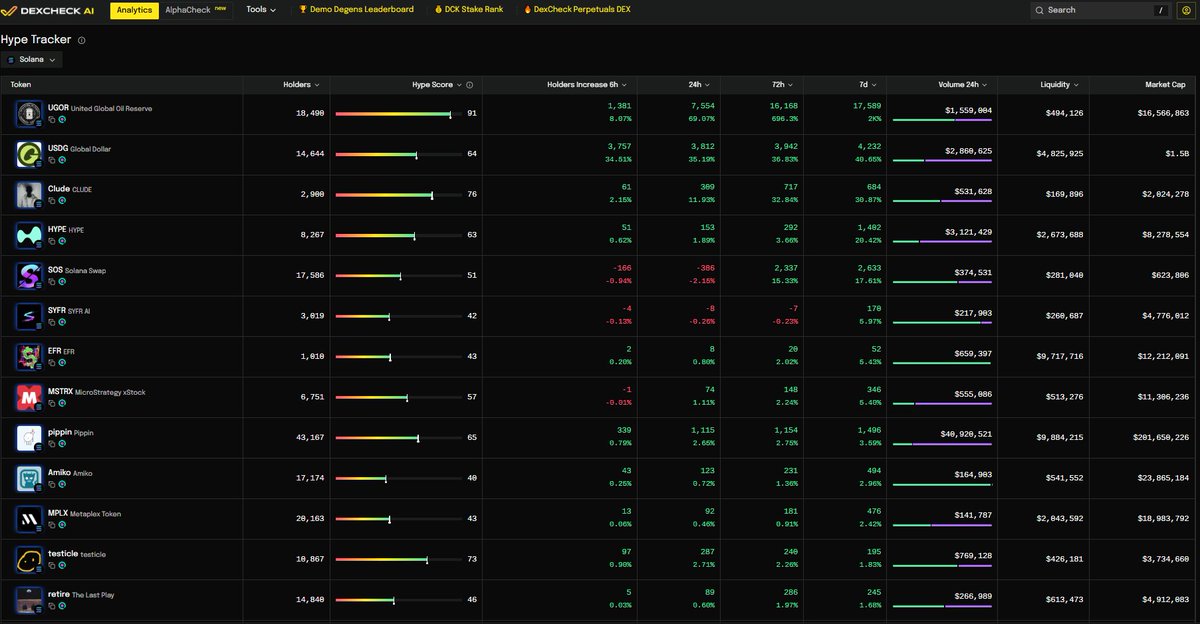1200x624 pixels.
Task: Sort by the 7d column
Action: pyautogui.click(x=867, y=85)
